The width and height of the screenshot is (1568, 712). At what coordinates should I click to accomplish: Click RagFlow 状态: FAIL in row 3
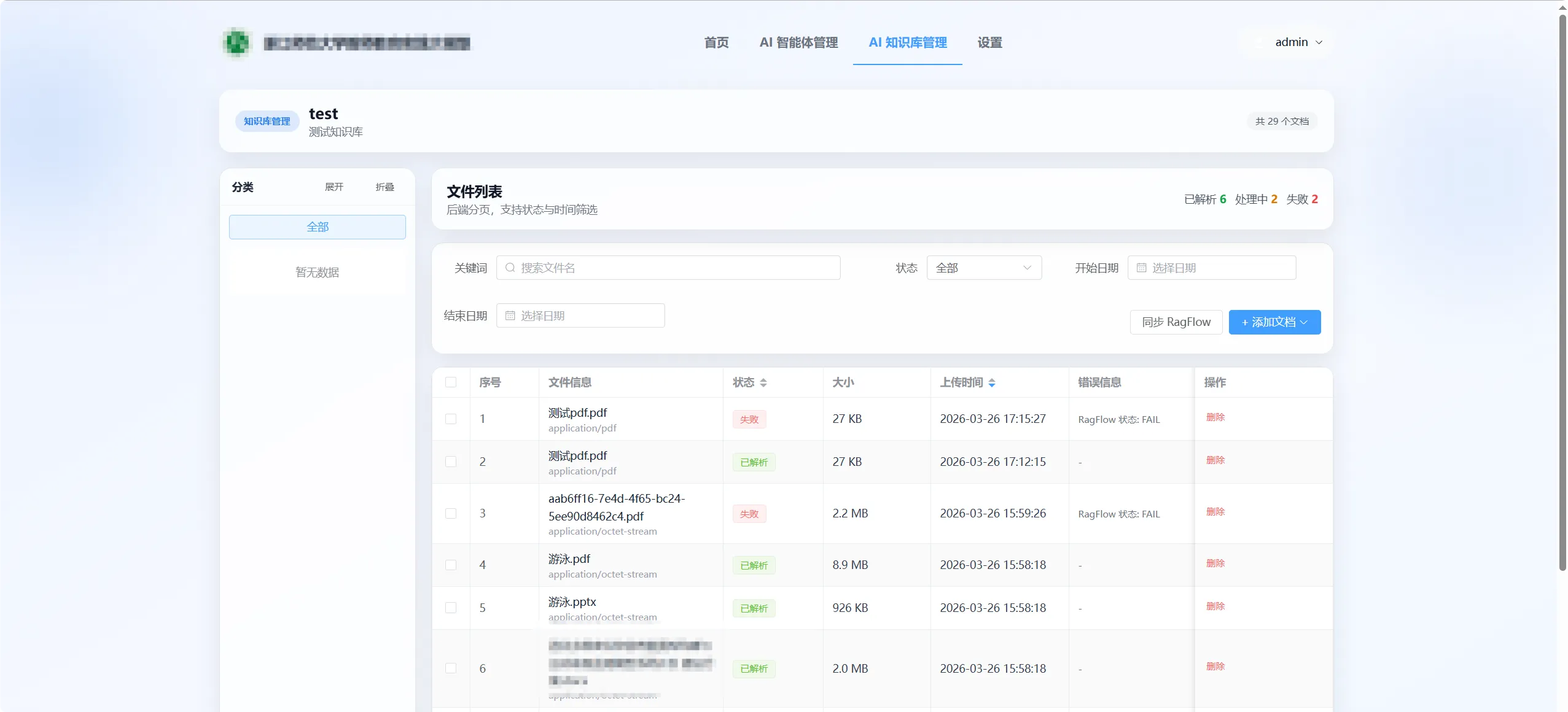(x=1119, y=514)
